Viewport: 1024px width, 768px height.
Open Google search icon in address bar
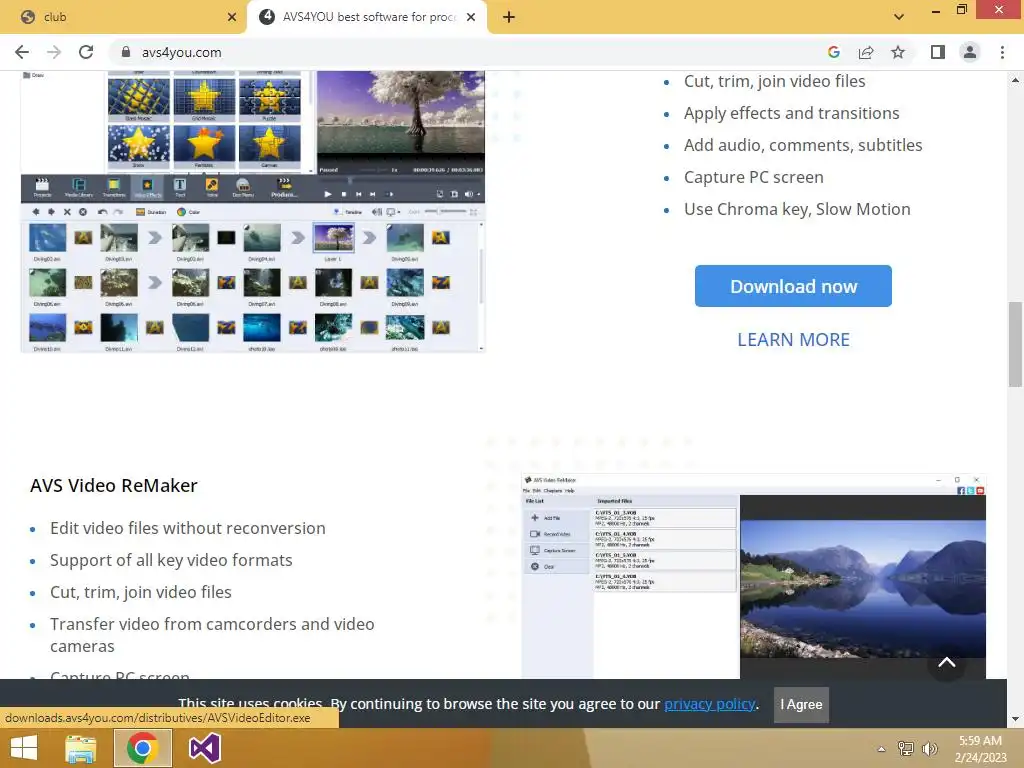pyautogui.click(x=833, y=52)
